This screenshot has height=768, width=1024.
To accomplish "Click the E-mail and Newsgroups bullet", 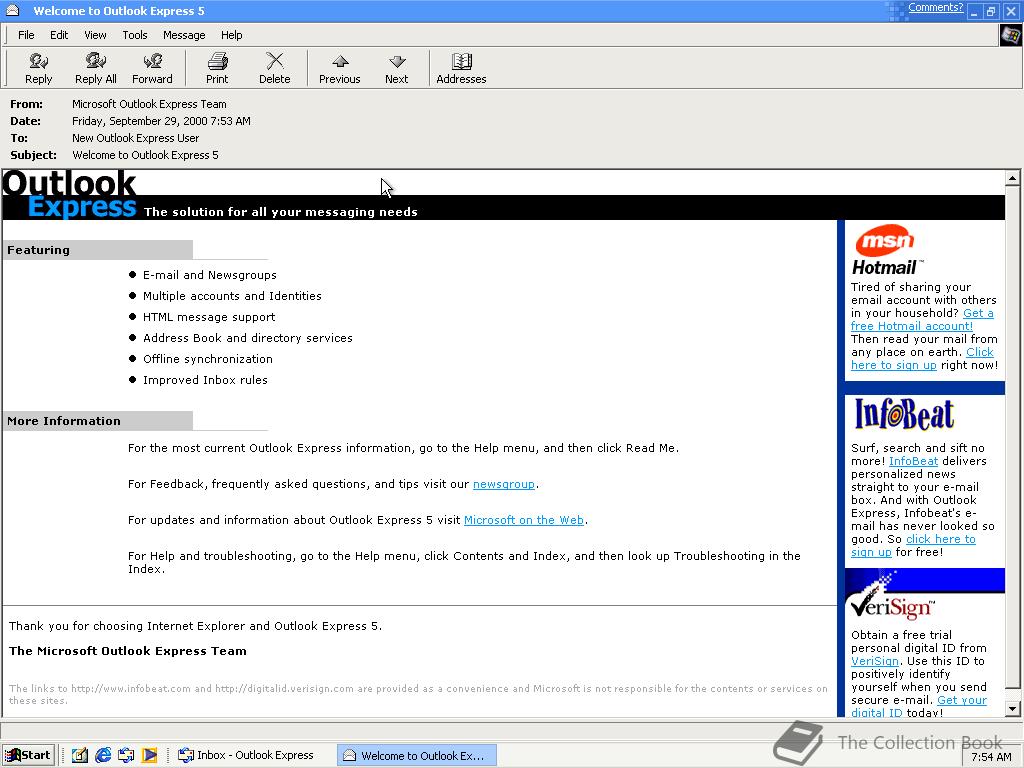I will tap(210, 275).
